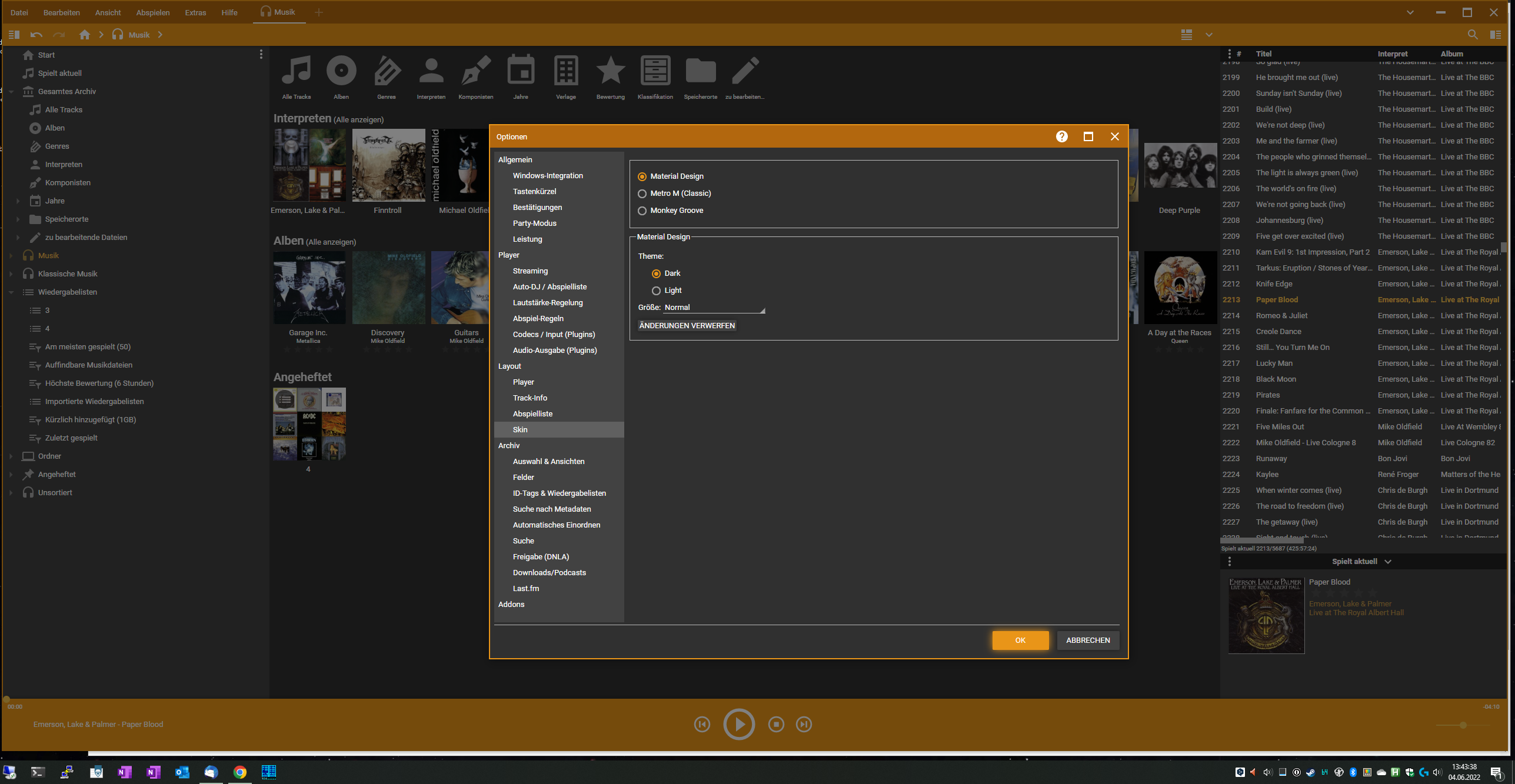This screenshot has height=784, width=1515.
Task: Open Chrome from the Windows taskbar
Action: (239, 772)
